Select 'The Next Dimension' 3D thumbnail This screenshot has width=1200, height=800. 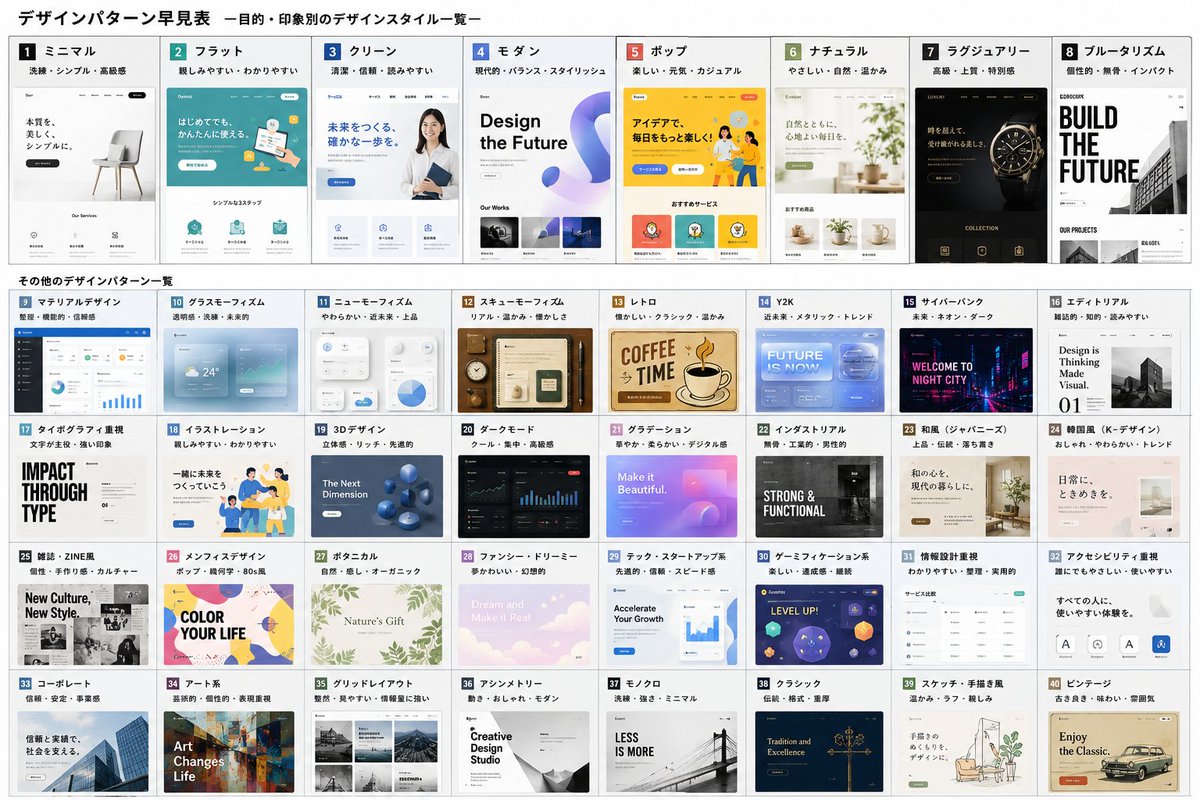coord(377,497)
